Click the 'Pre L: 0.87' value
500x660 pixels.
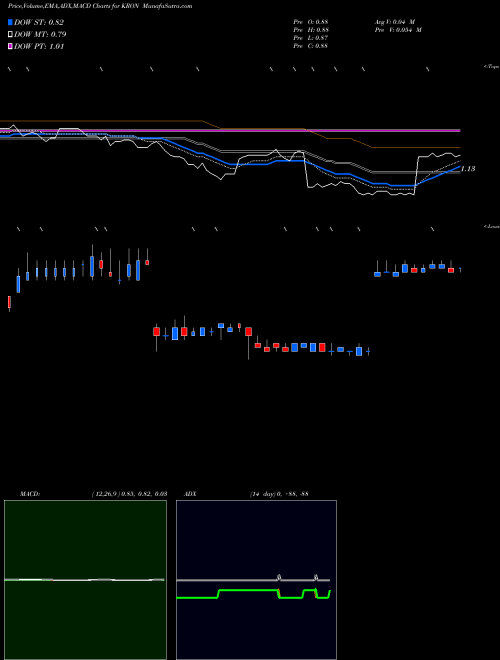pyautogui.click(x=311, y=38)
